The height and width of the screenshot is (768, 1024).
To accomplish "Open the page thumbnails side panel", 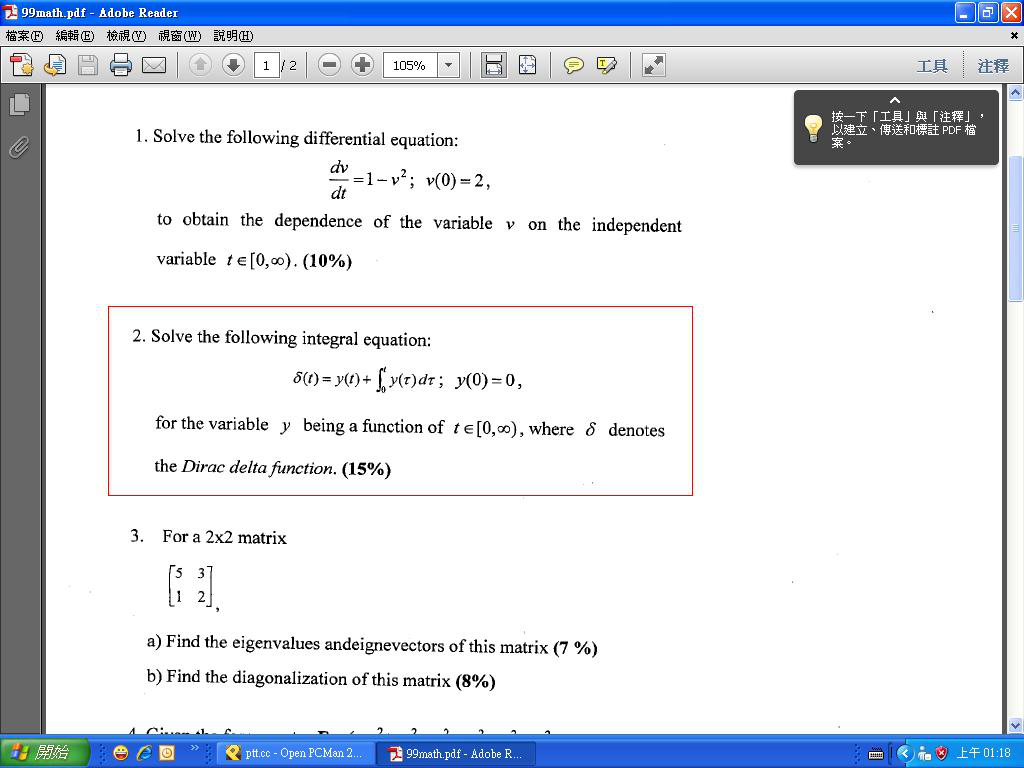I will click(x=20, y=104).
